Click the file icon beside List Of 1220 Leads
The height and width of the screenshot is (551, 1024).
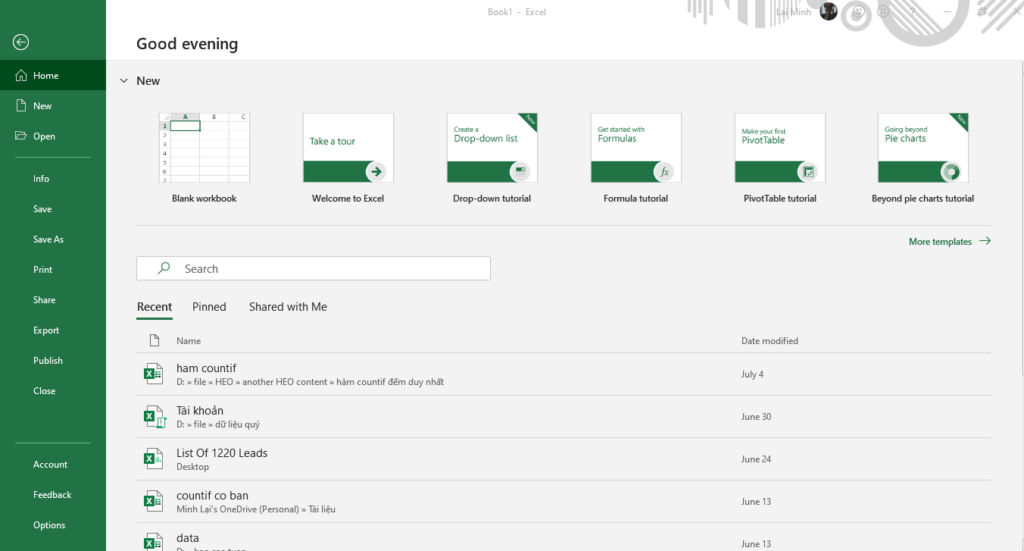152,459
